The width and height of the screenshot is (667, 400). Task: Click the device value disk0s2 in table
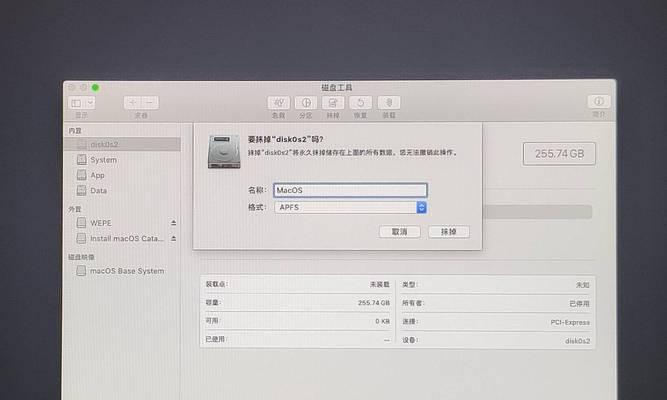tap(577, 340)
